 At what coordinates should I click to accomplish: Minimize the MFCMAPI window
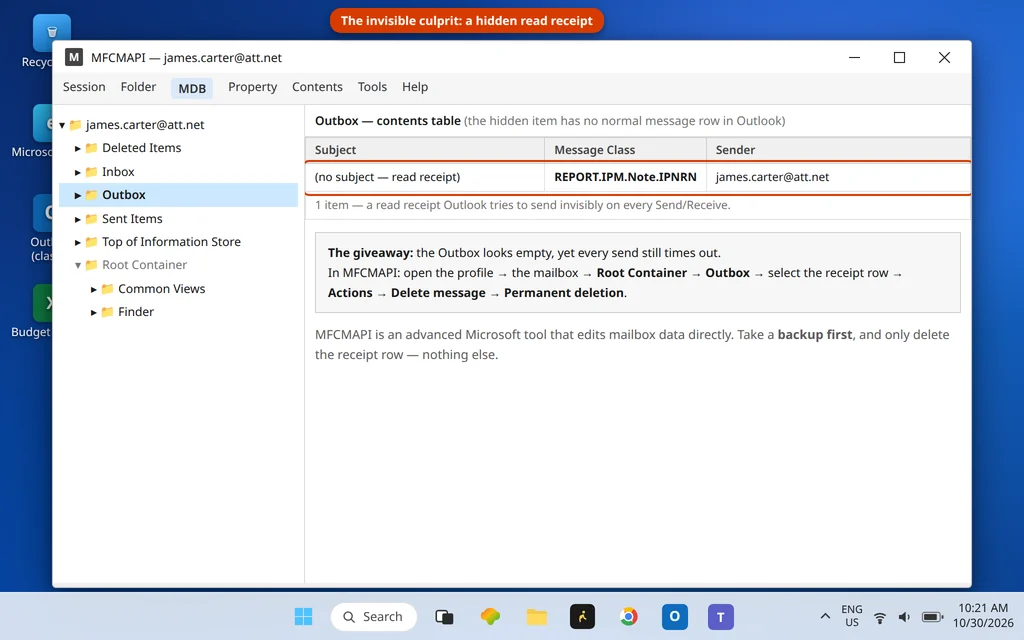coord(854,57)
